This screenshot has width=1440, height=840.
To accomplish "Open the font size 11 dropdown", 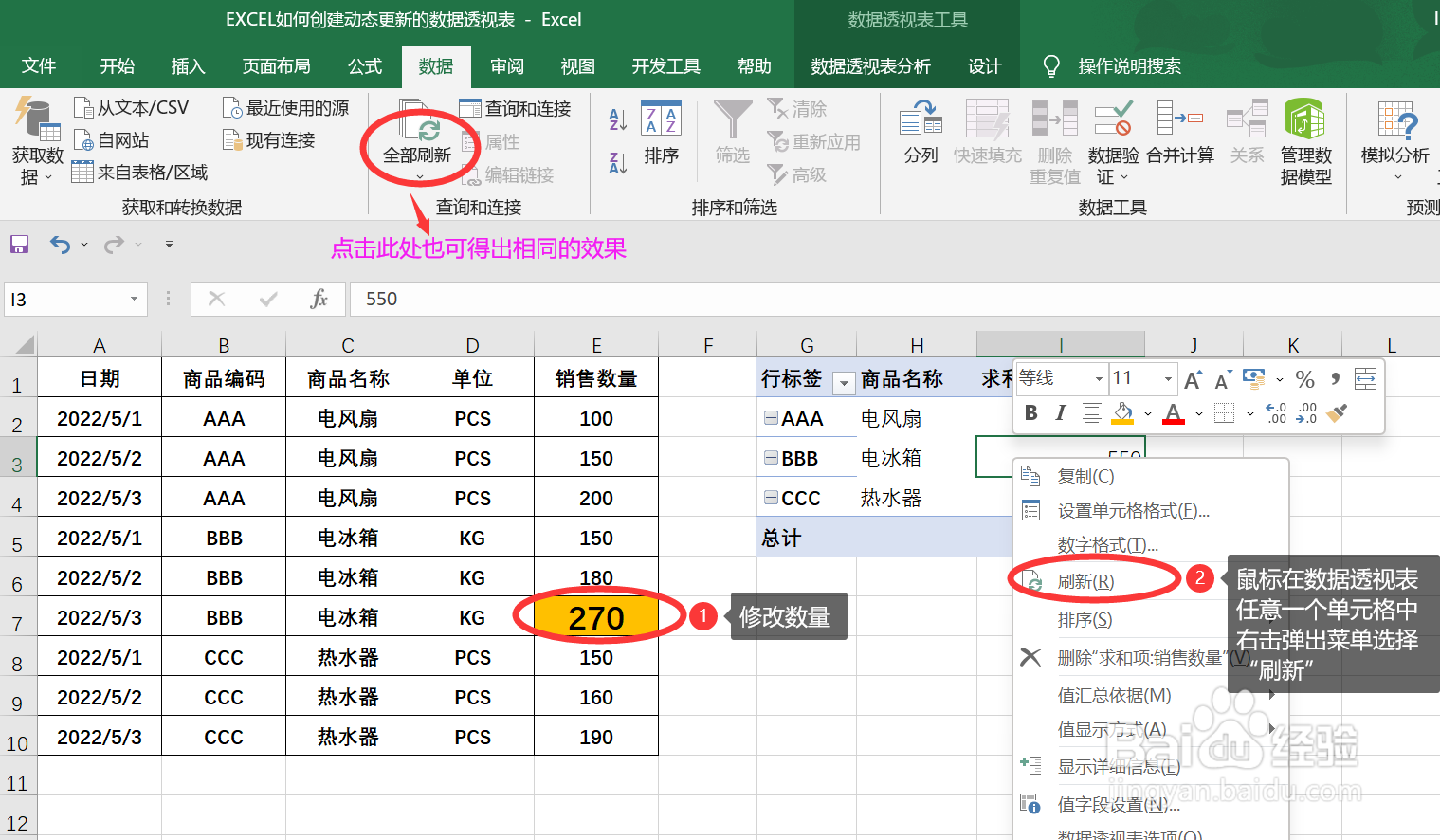I will click(x=1168, y=379).
